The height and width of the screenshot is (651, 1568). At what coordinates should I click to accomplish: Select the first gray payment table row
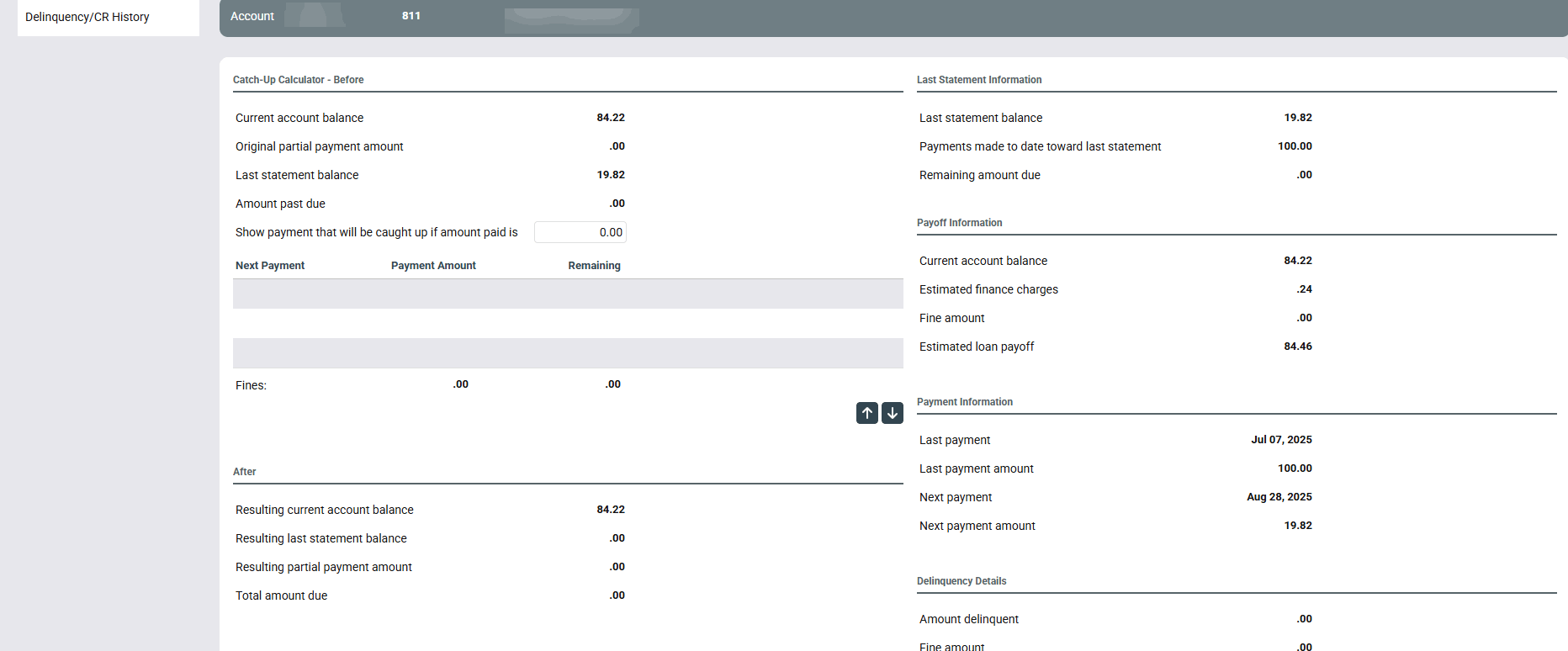point(568,294)
